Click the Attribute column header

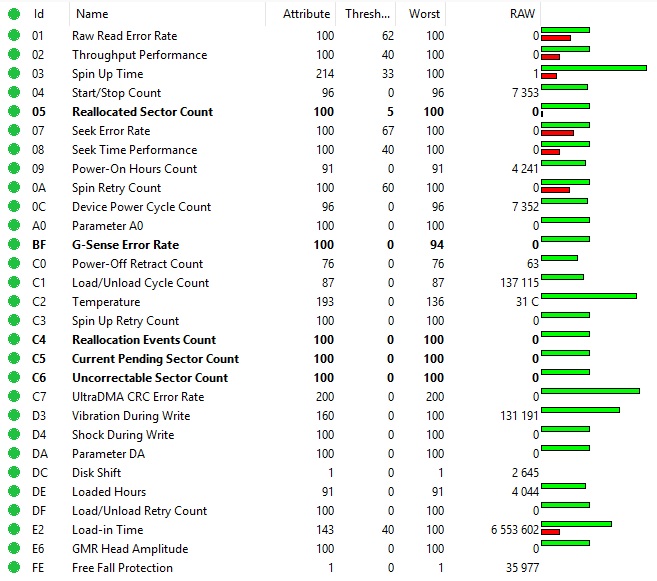pyautogui.click(x=306, y=14)
